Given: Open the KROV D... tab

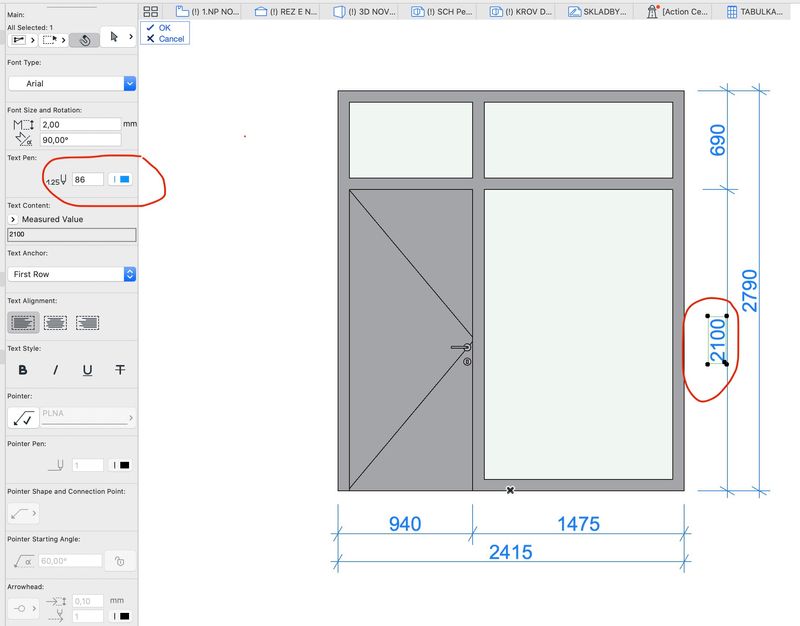Looking at the screenshot, I should 521,11.
